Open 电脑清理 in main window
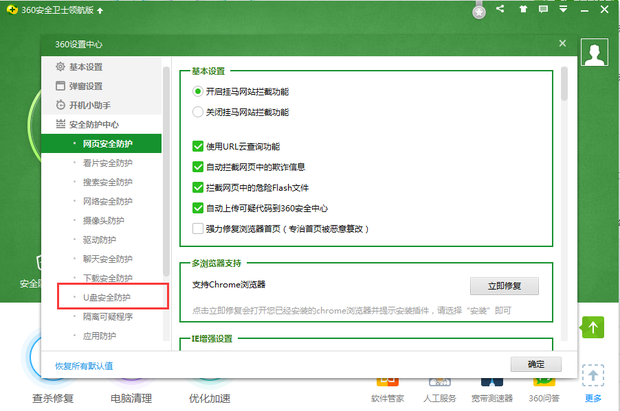 131,398
